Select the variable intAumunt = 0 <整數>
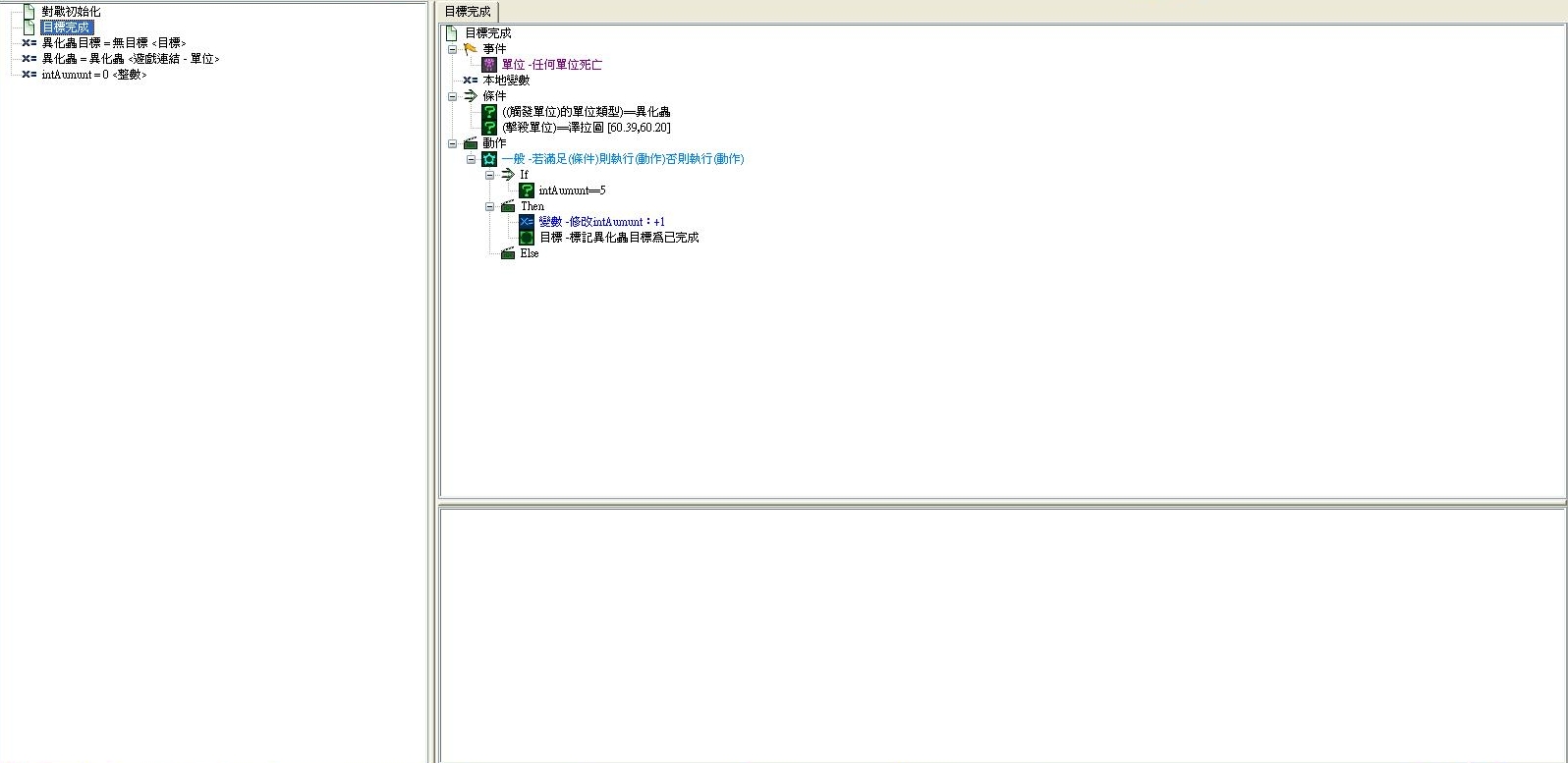Image resolution: width=1568 pixels, height=763 pixels. coord(94,75)
